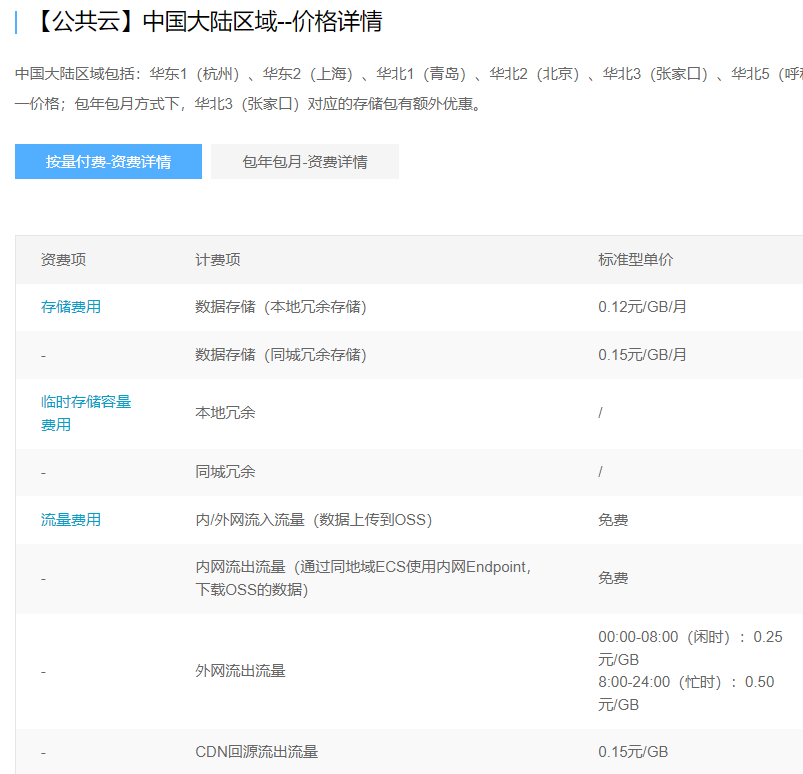The image size is (803, 774).
Task: Select the 闲时 0.25元/GB price text
Action: click(690, 648)
